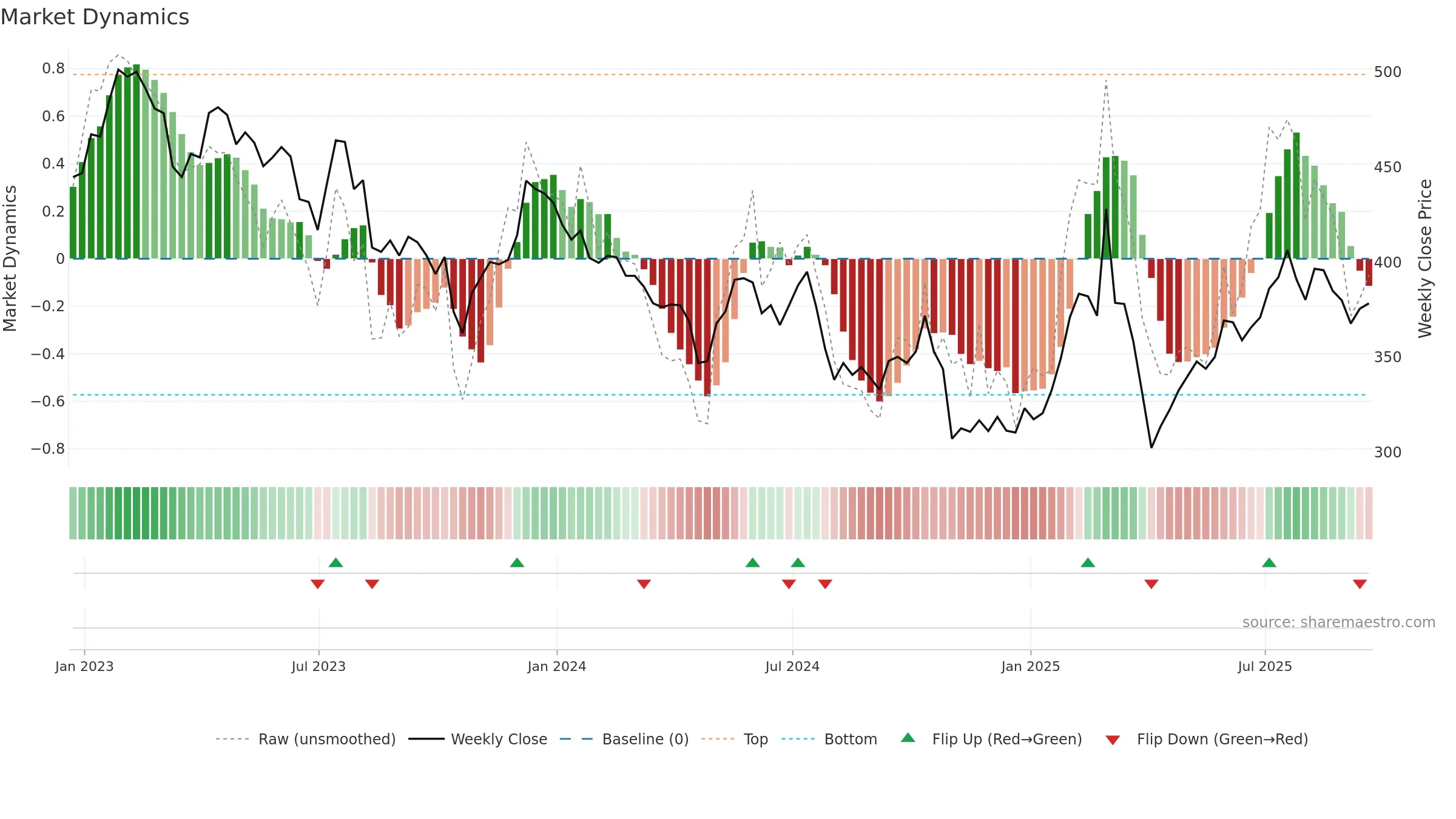The height and width of the screenshot is (819, 1456).
Task: Click the green Flip Up triangle in early June 2024
Action: (x=753, y=562)
